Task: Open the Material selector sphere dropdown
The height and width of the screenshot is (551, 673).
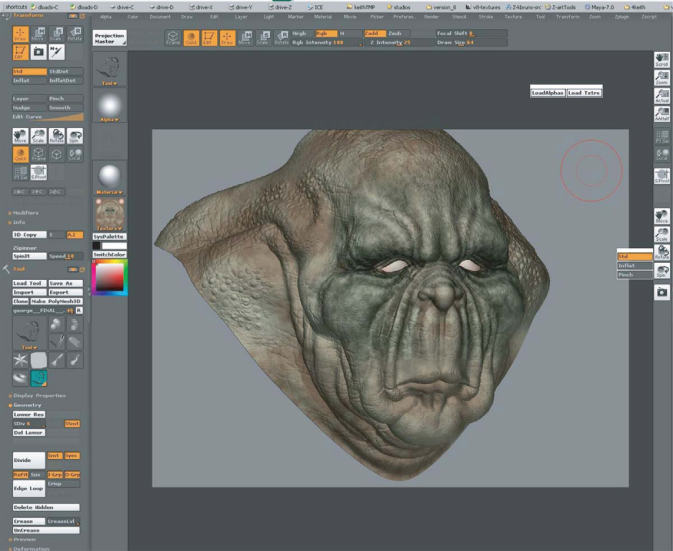Action: pyautogui.click(x=109, y=178)
